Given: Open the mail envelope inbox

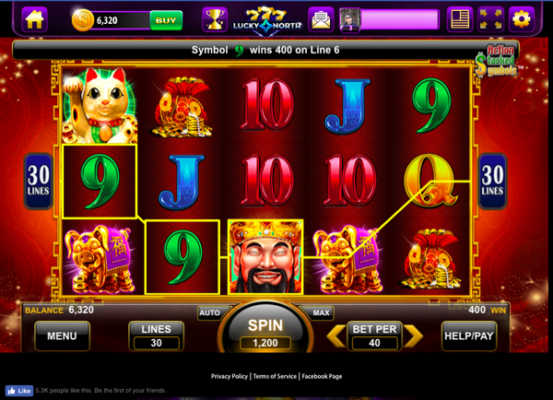Looking at the screenshot, I should [321, 20].
